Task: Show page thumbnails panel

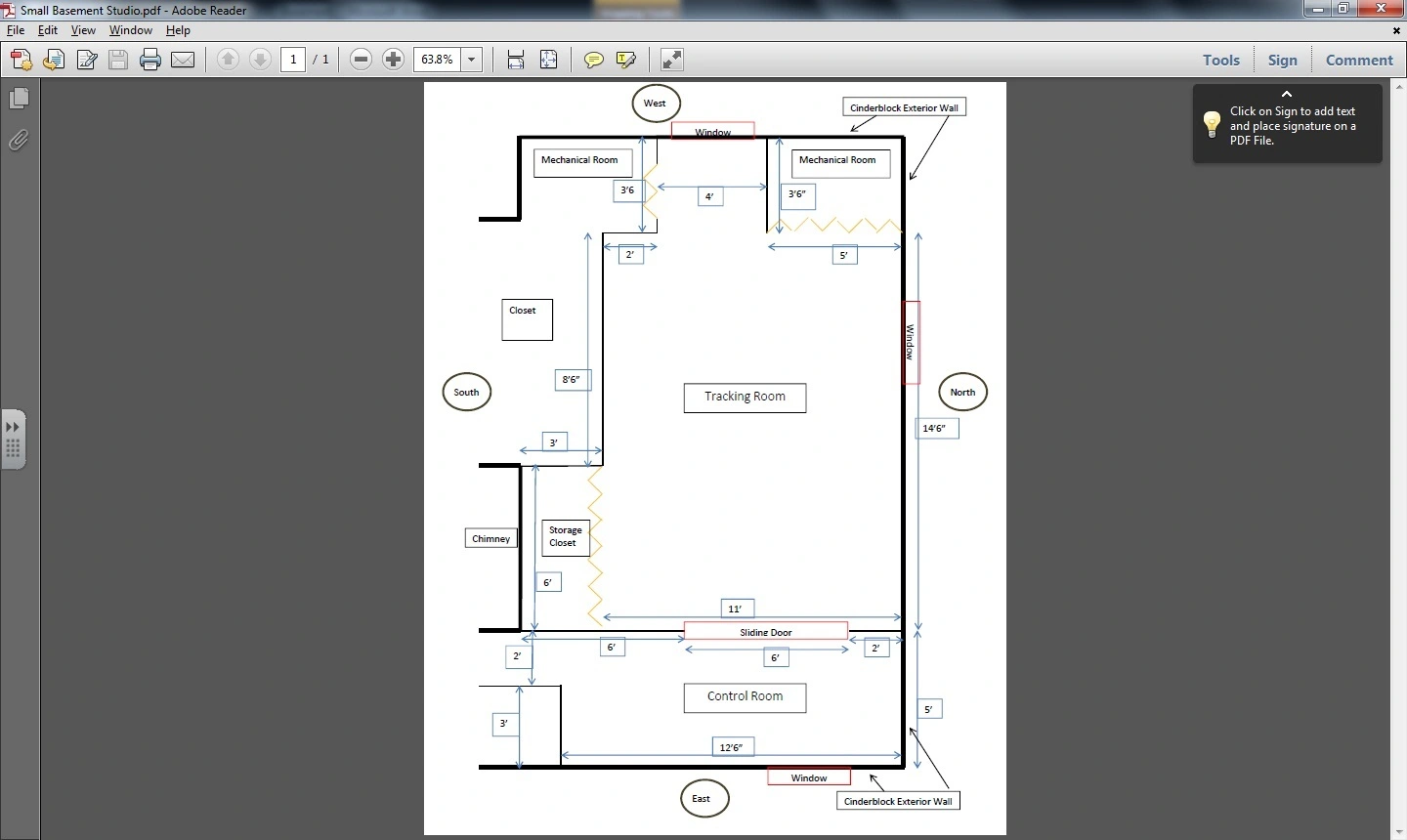Action: click(x=19, y=99)
